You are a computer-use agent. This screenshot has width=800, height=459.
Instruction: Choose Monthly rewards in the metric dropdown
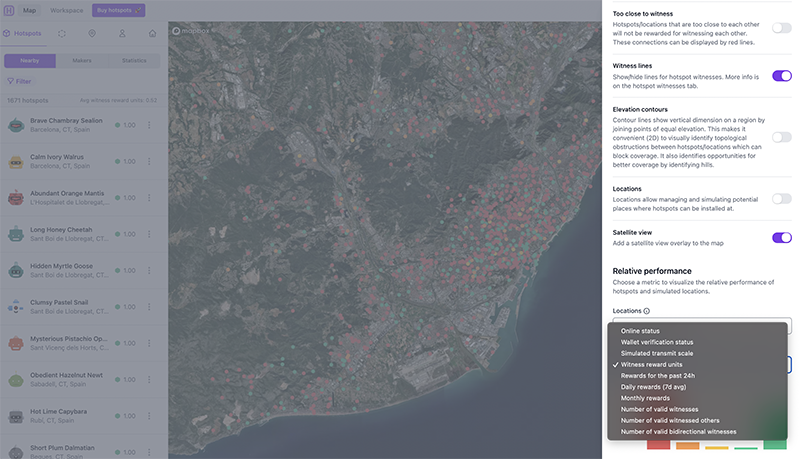tap(646, 398)
